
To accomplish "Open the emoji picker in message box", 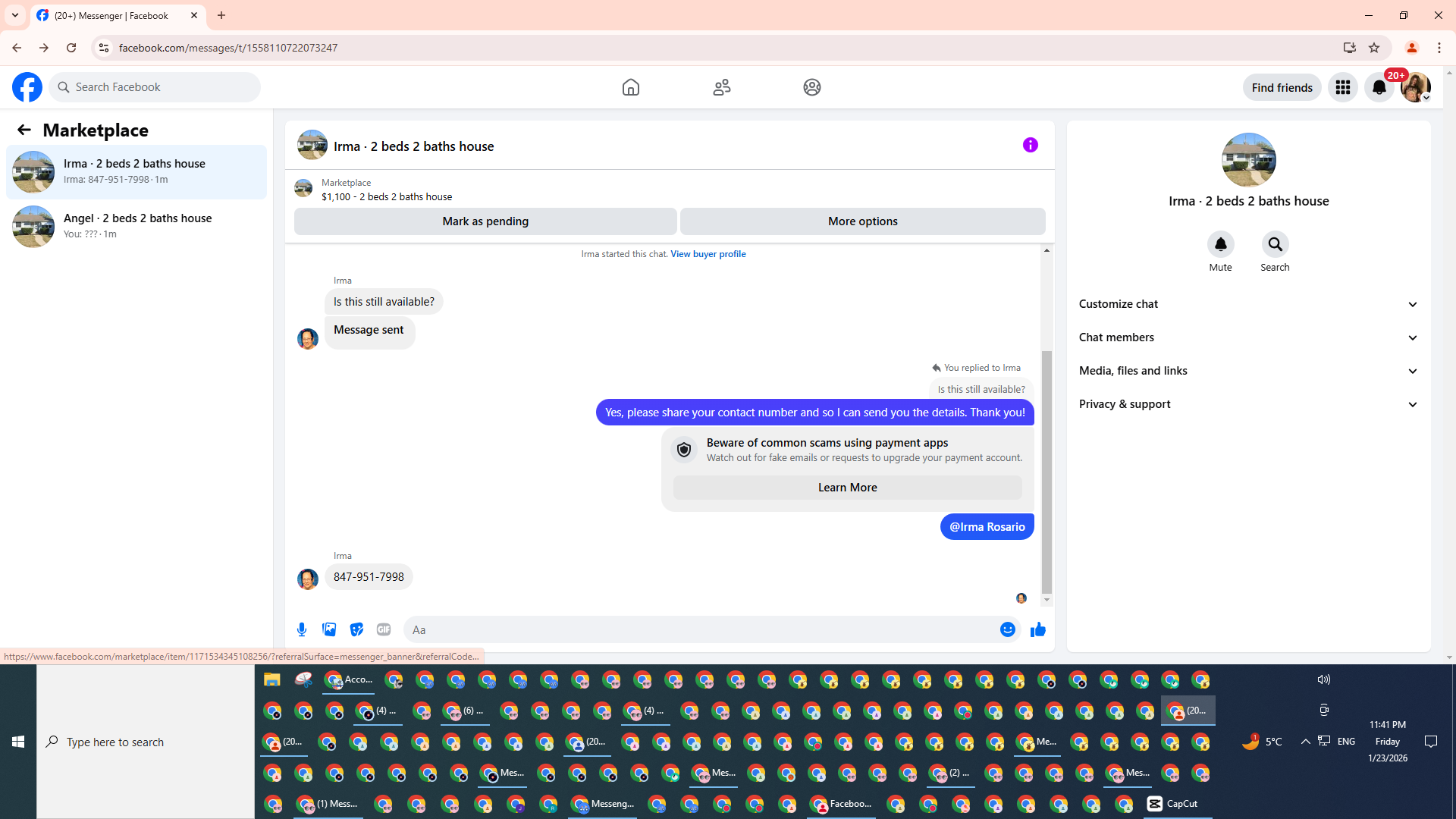I will click(x=1007, y=629).
